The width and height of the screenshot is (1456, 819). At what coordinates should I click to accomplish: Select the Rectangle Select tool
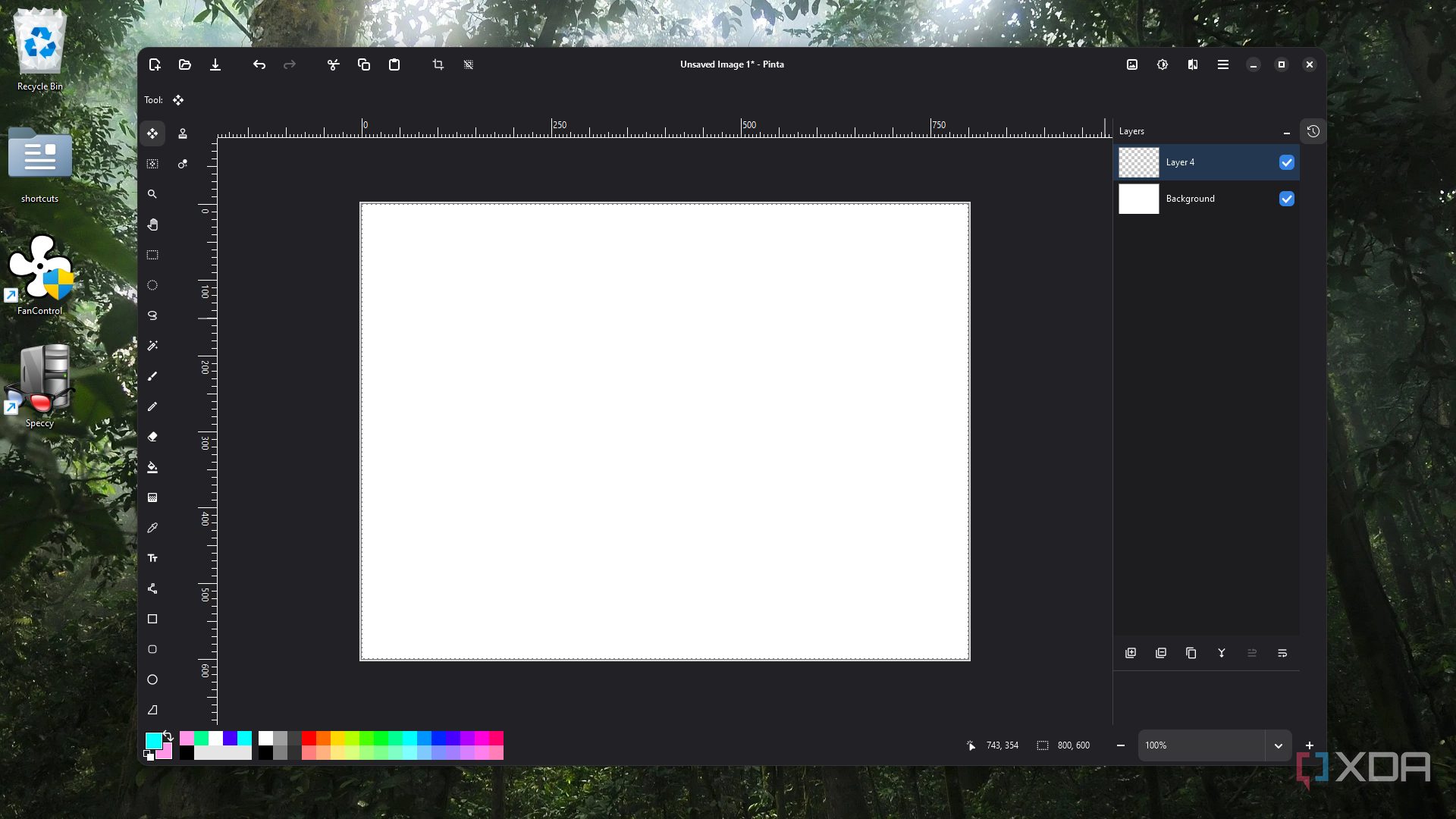click(x=152, y=255)
